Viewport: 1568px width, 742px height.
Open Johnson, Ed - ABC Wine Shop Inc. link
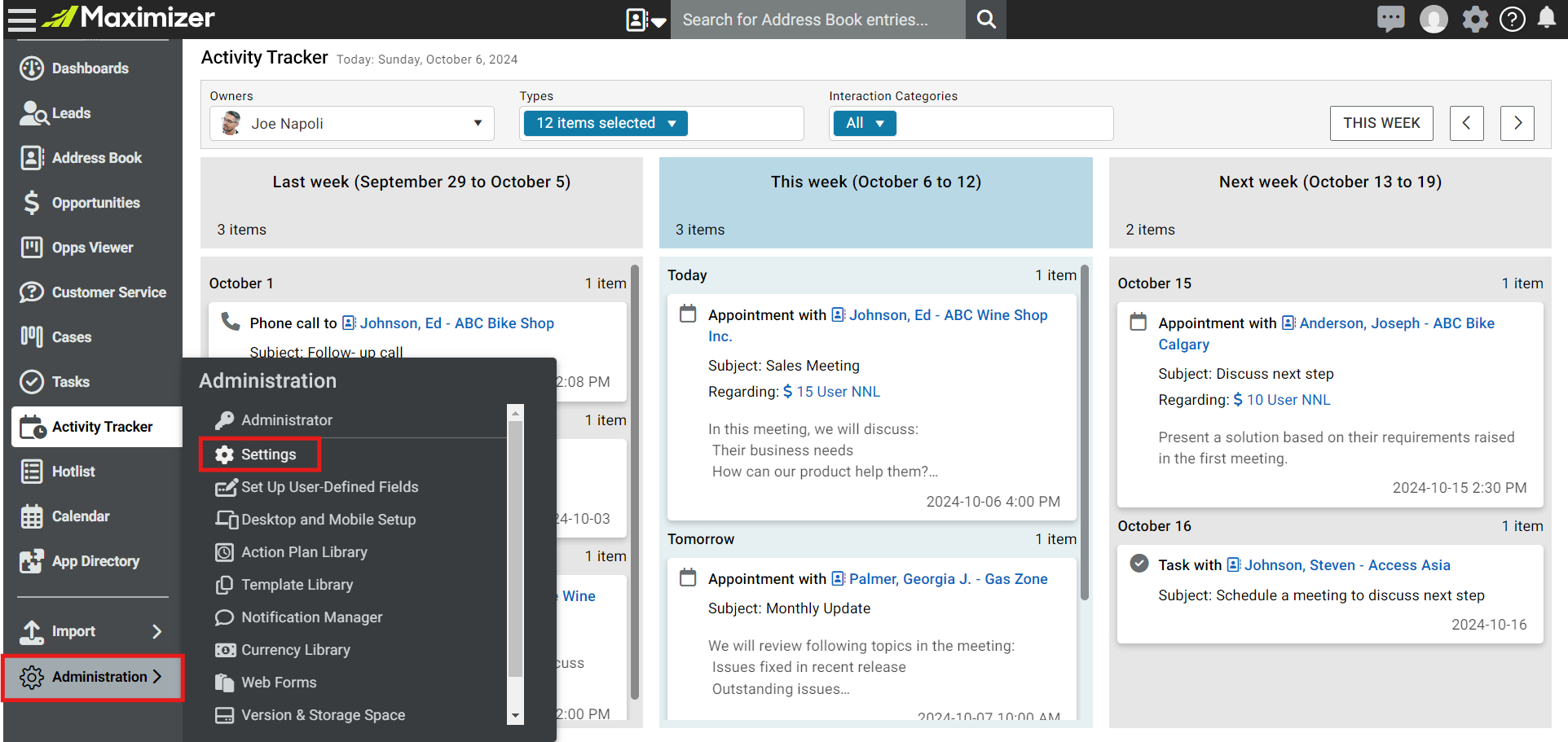pyautogui.click(x=948, y=315)
